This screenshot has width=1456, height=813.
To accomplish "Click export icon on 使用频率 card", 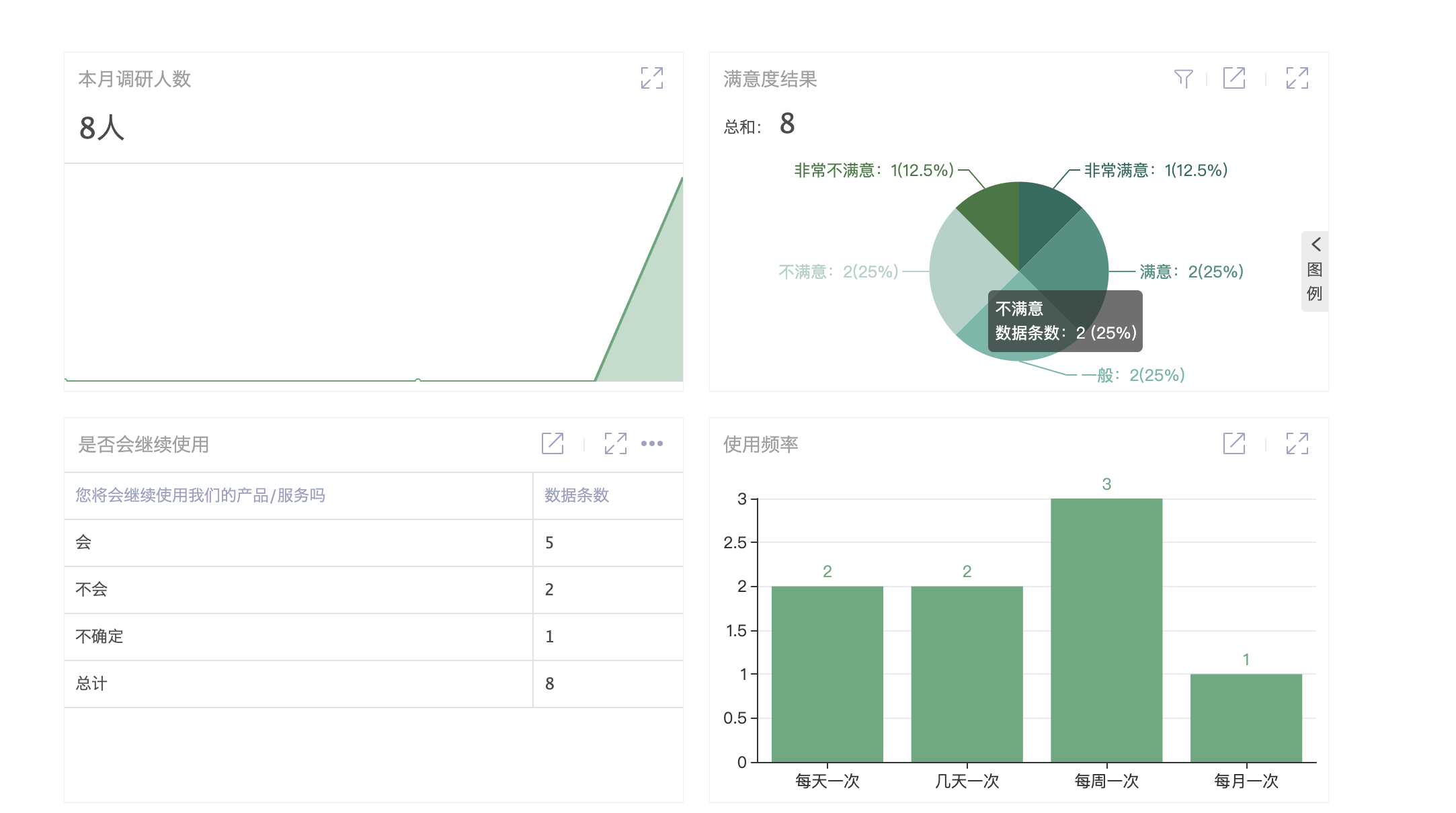I will (1233, 443).
